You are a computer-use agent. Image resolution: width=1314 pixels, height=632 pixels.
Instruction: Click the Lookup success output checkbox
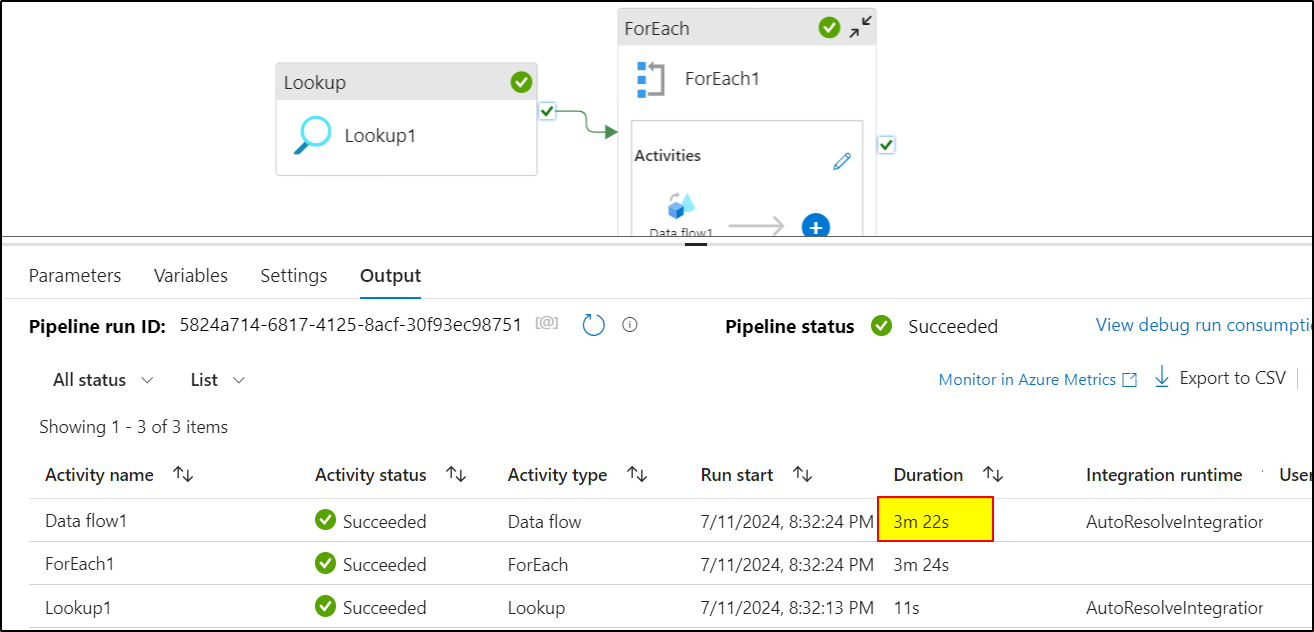pos(547,111)
